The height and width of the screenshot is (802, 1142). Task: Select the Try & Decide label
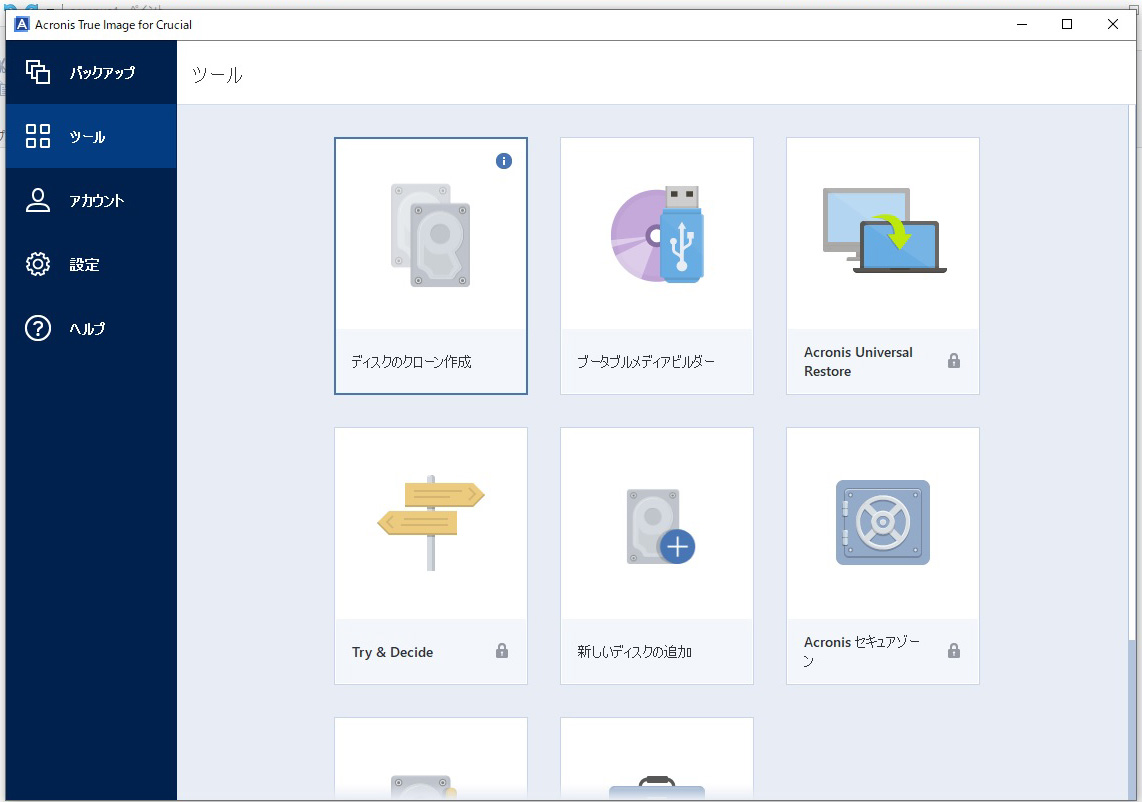(393, 652)
